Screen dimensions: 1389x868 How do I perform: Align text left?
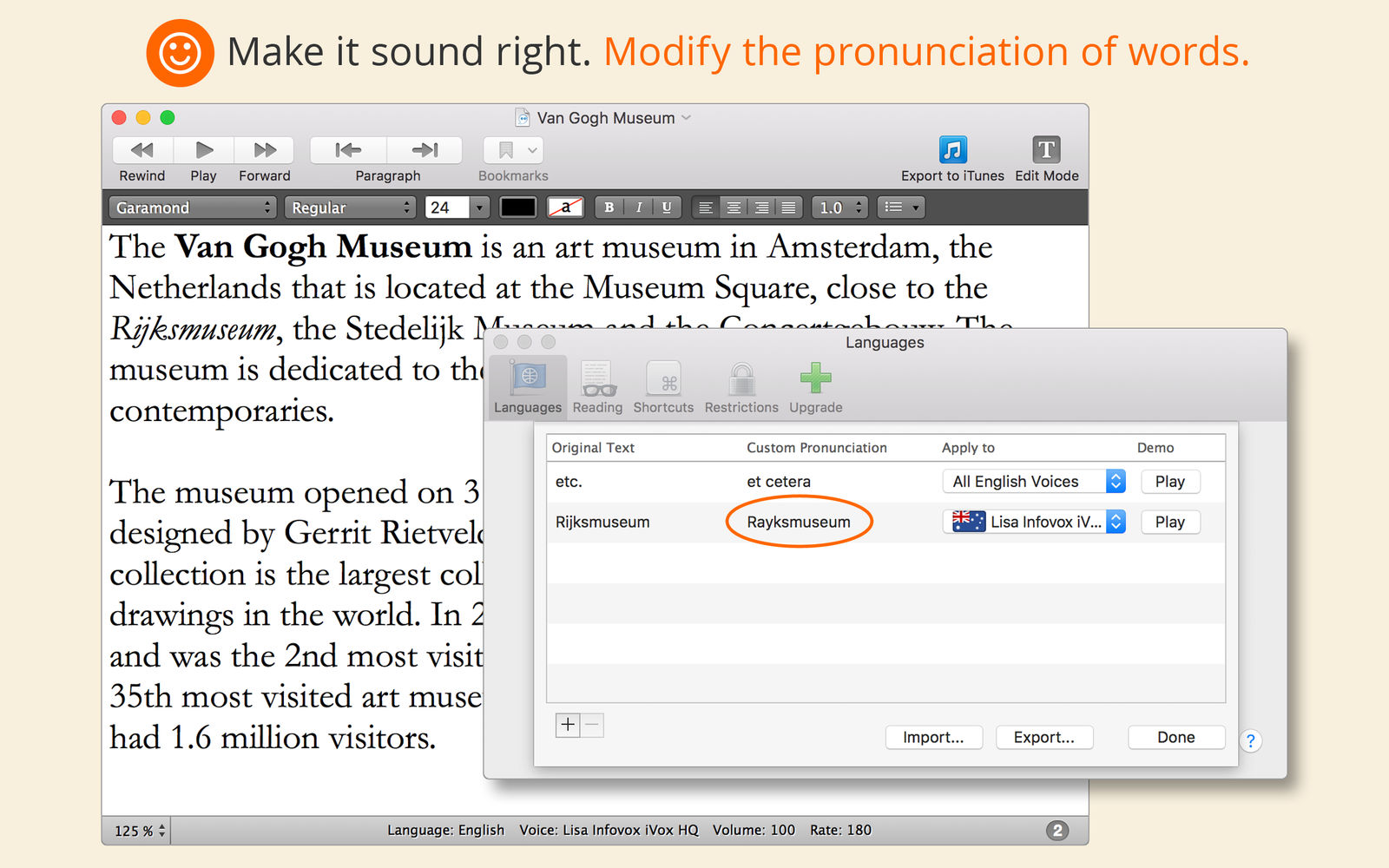click(x=706, y=207)
